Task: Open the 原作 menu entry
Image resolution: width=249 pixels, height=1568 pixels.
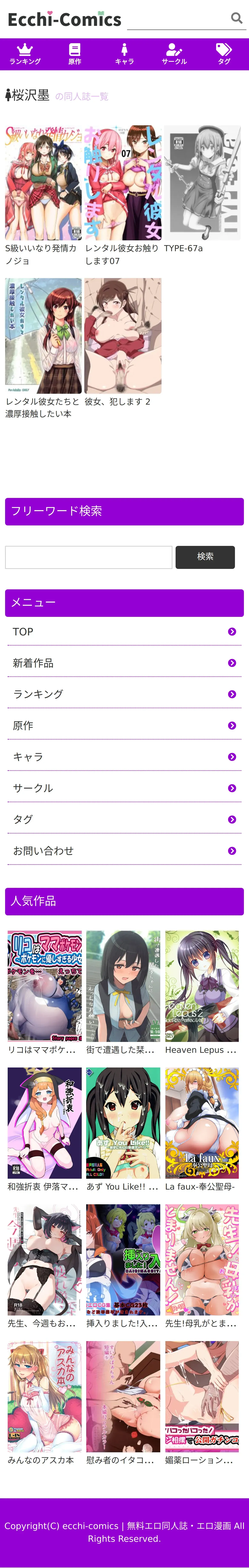Action: (x=124, y=726)
